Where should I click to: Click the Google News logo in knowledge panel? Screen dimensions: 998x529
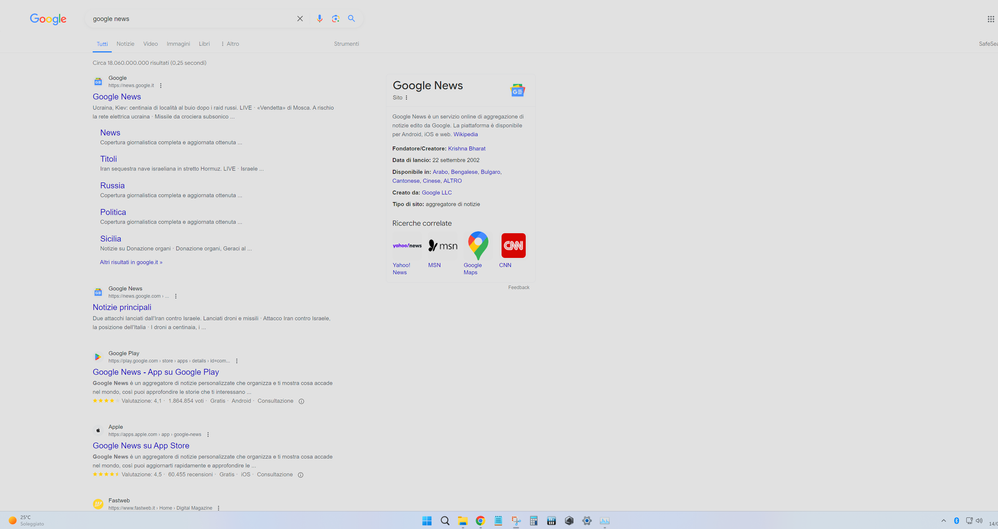tap(517, 90)
